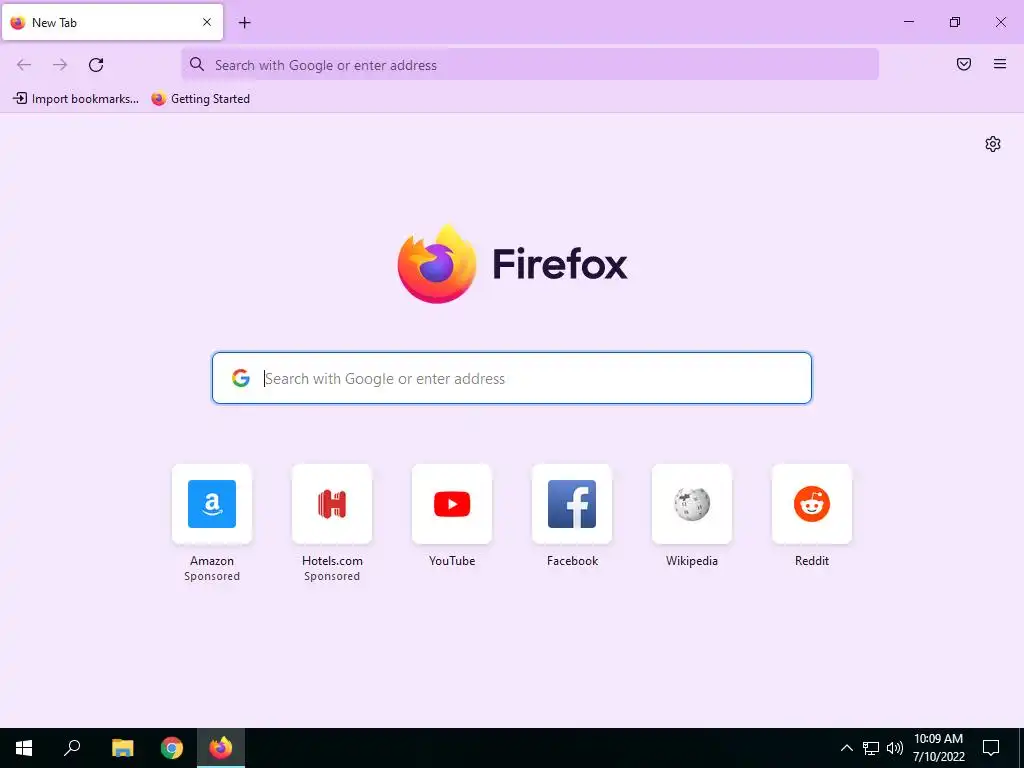
Task: Click the Back navigation arrow
Action: 24,65
